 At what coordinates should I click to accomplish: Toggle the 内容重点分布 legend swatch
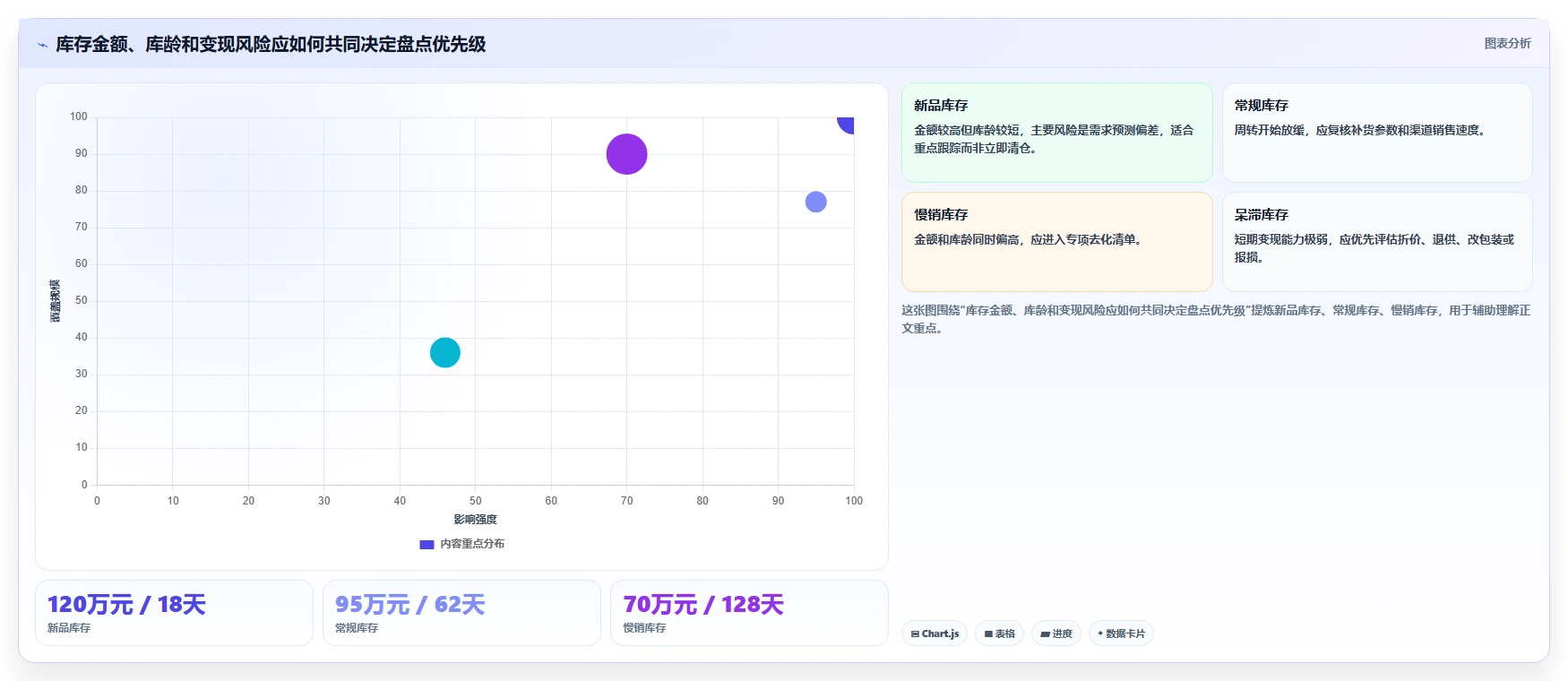[426, 544]
